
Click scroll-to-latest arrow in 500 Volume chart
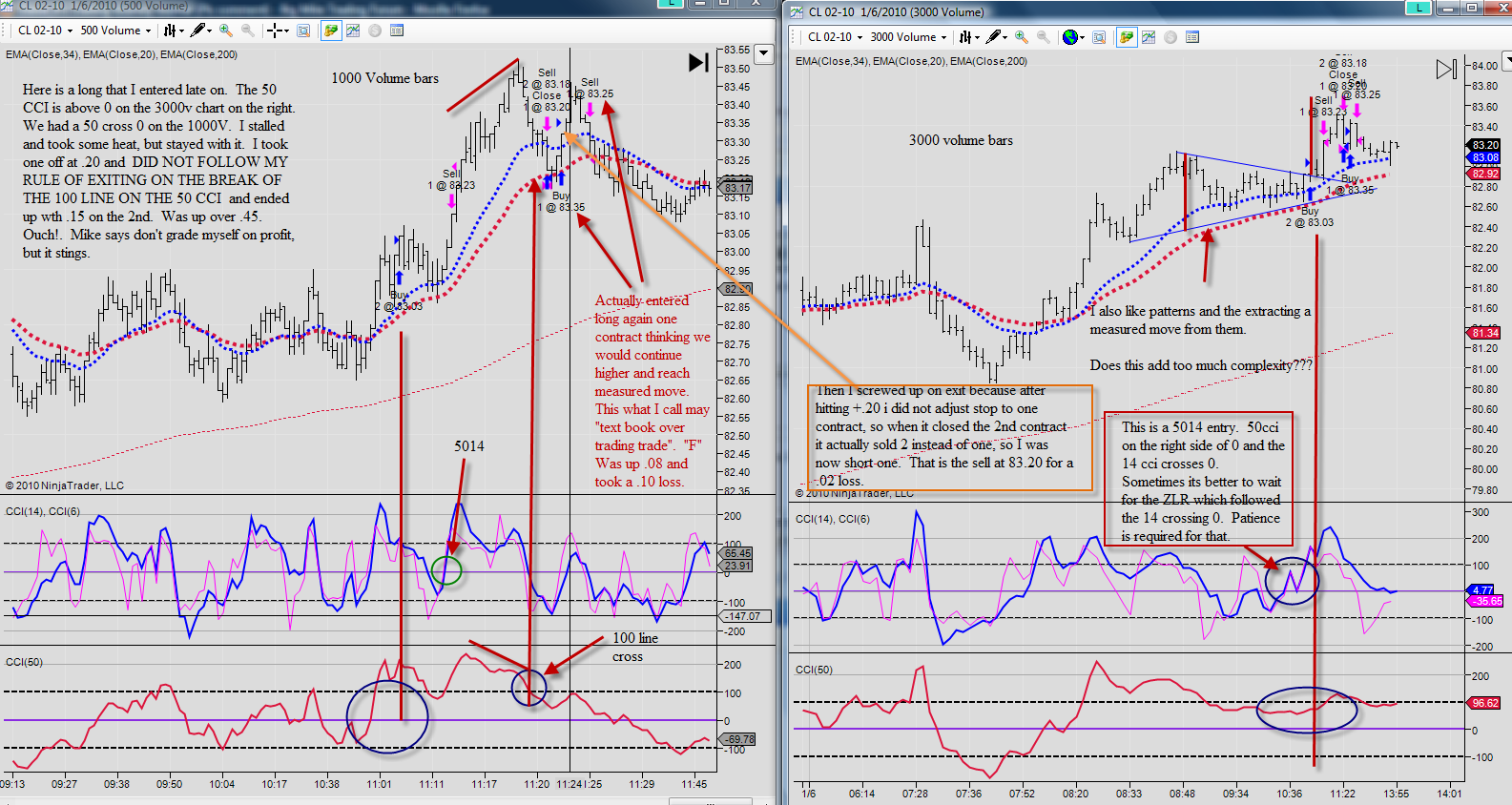[698, 62]
